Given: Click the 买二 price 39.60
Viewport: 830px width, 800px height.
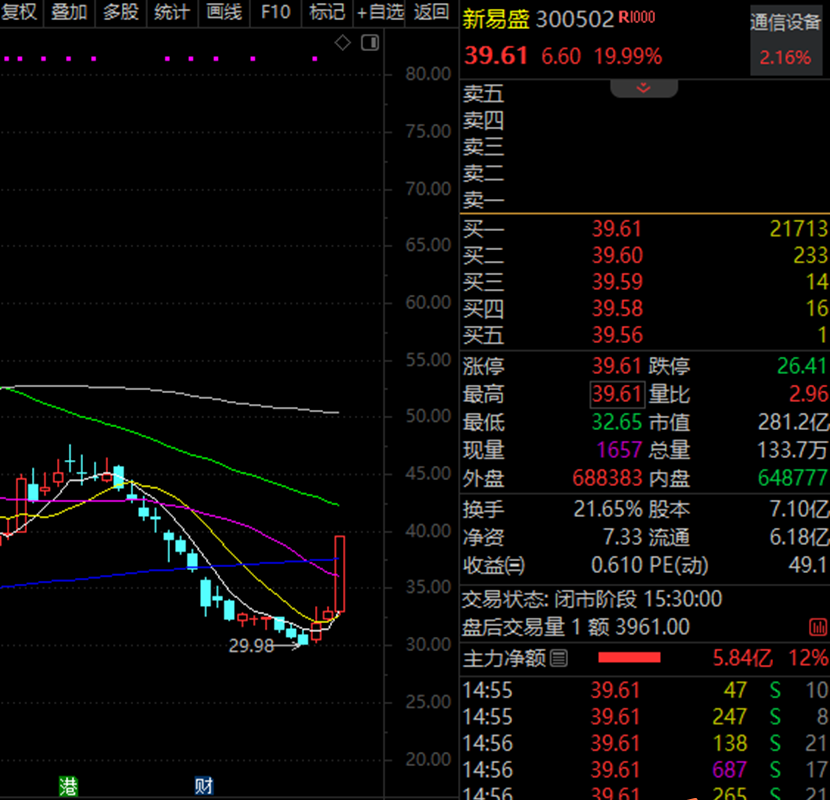Looking at the screenshot, I should pyautogui.click(x=617, y=256).
